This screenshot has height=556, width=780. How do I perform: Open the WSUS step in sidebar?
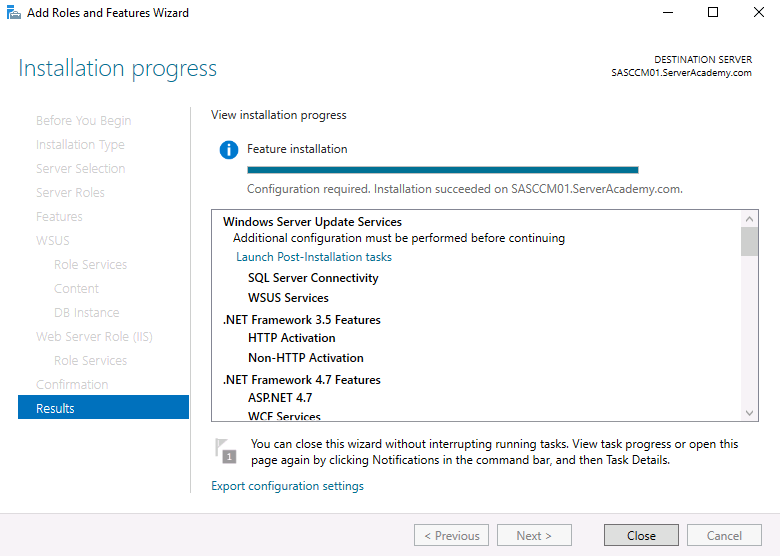pos(53,241)
